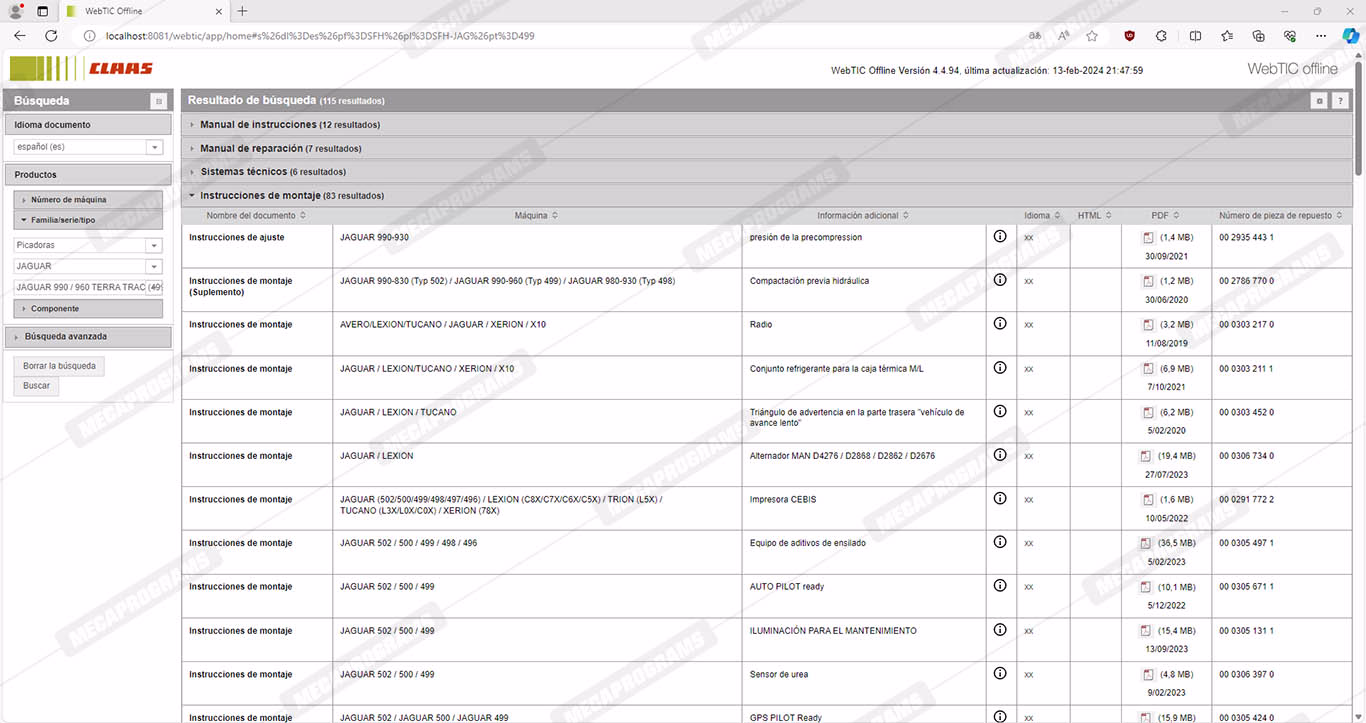Screen dimensions: 1366x723
Task: Switch to the WebTIC Offline browser tab
Action: (x=140, y=11)
